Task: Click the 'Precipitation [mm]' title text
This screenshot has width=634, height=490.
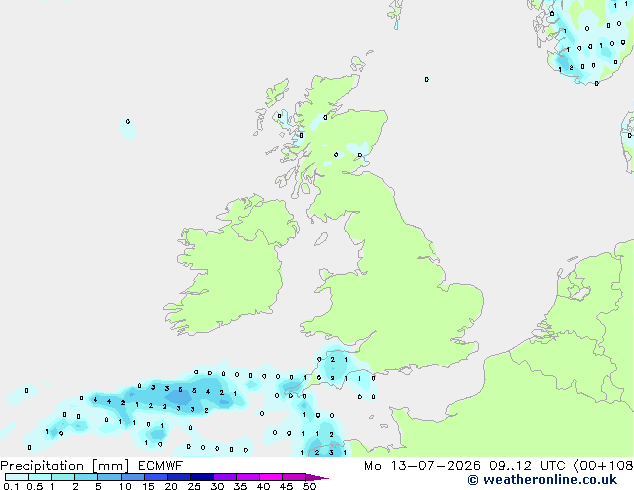Action: [x=65, y=466]
